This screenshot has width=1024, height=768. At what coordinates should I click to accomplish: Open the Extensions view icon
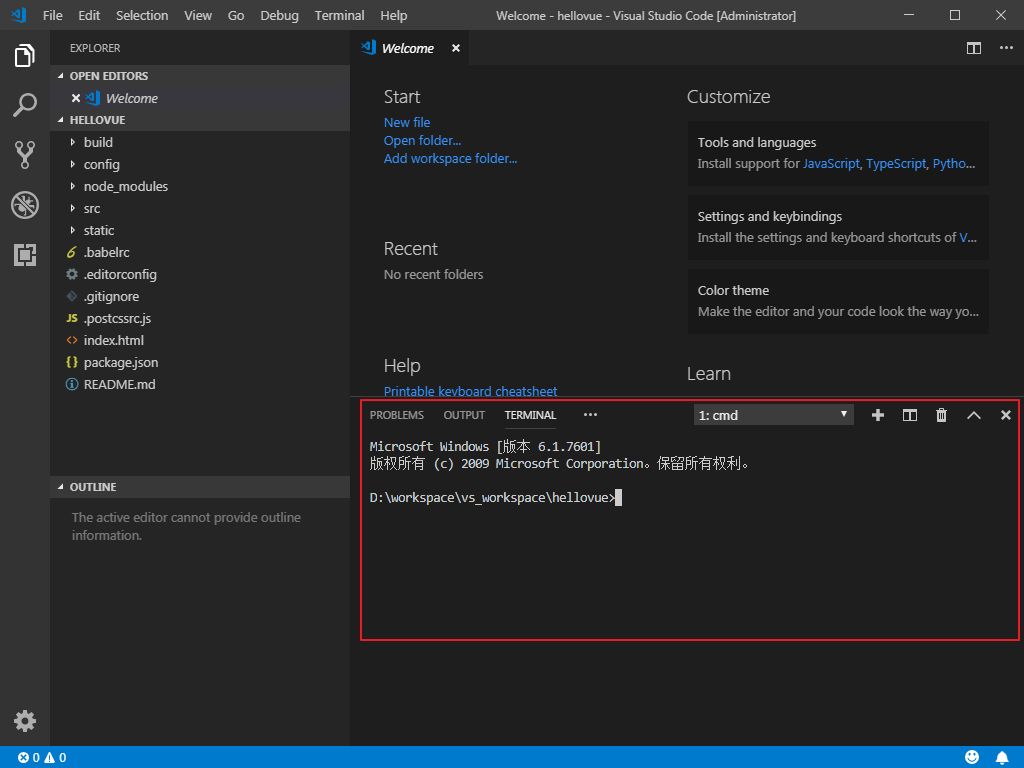tap(25, 255)
